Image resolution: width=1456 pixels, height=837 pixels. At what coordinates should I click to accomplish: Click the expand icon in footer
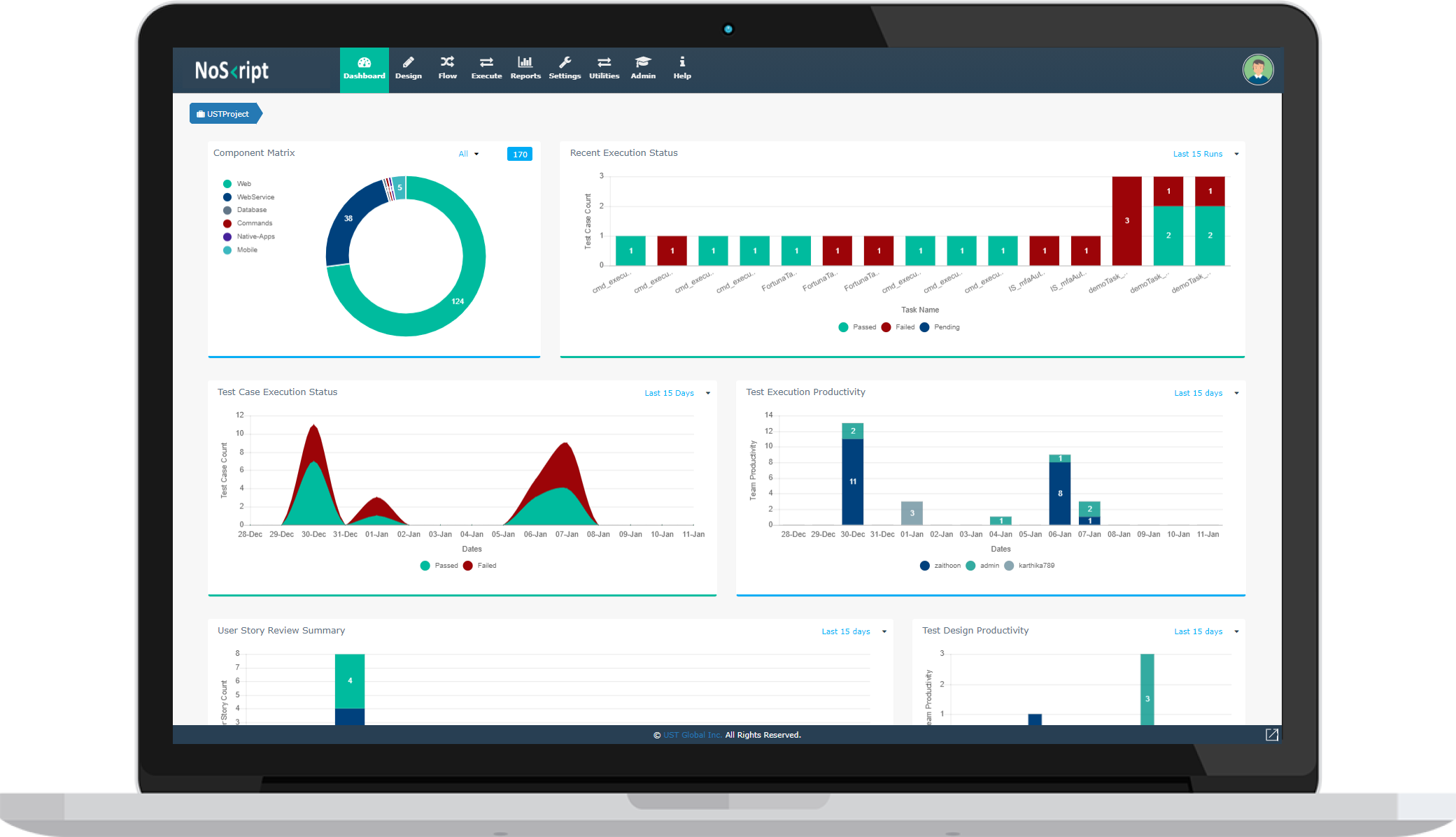(1271, 734)
